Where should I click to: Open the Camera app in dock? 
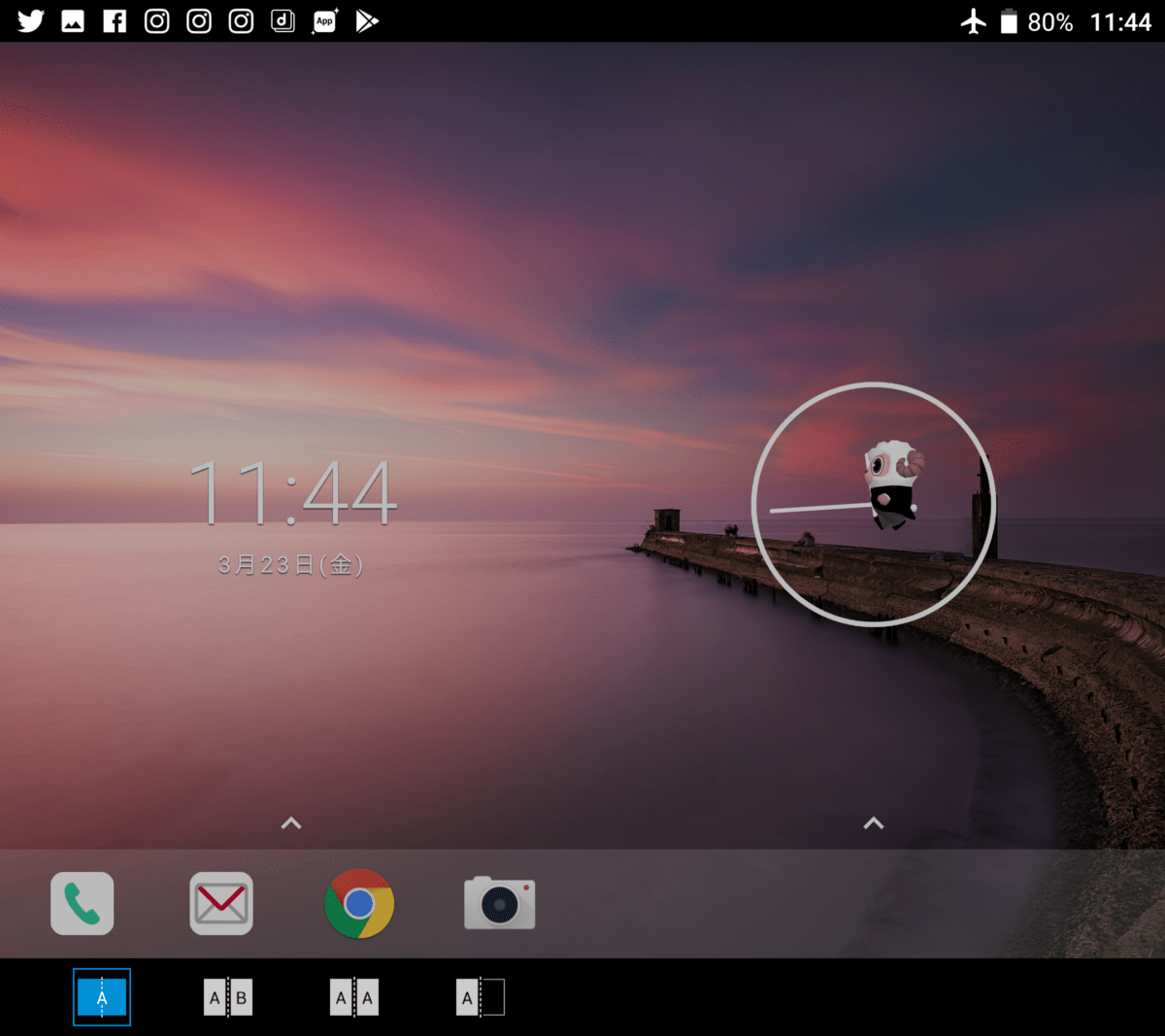(x=500, y=903)
